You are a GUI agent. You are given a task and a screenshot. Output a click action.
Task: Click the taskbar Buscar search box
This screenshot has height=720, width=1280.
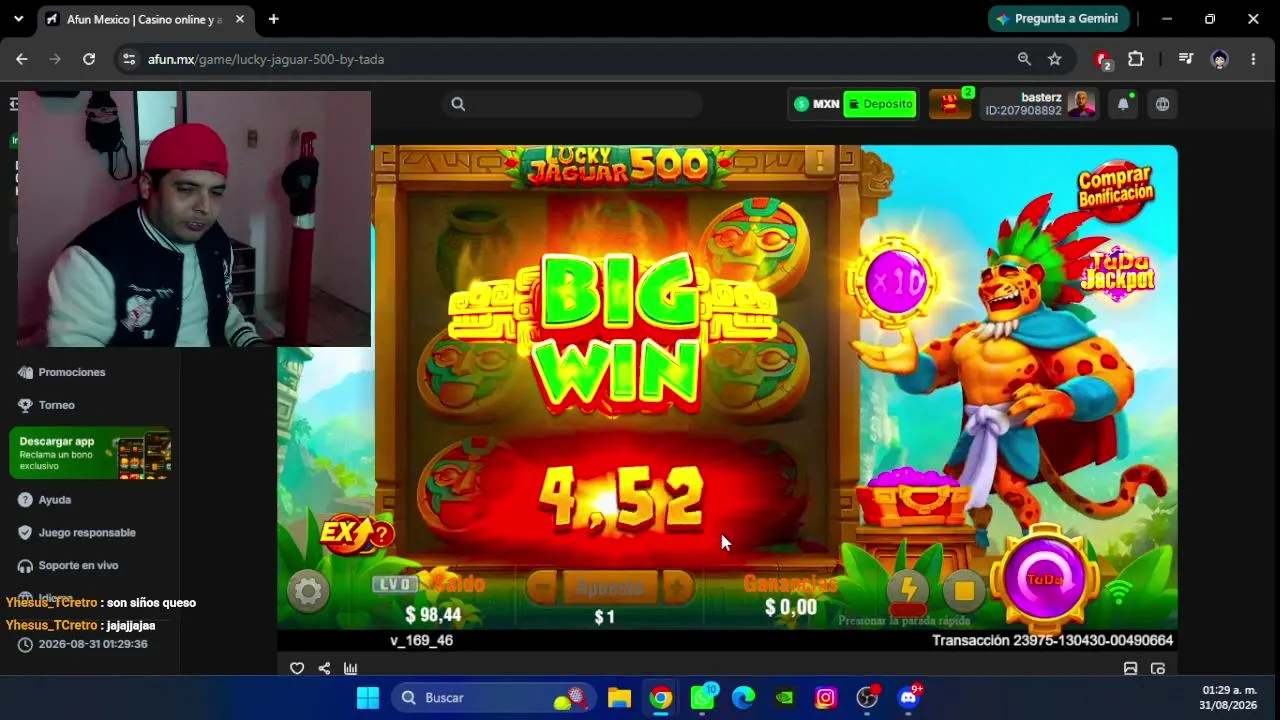click(494, 697)
